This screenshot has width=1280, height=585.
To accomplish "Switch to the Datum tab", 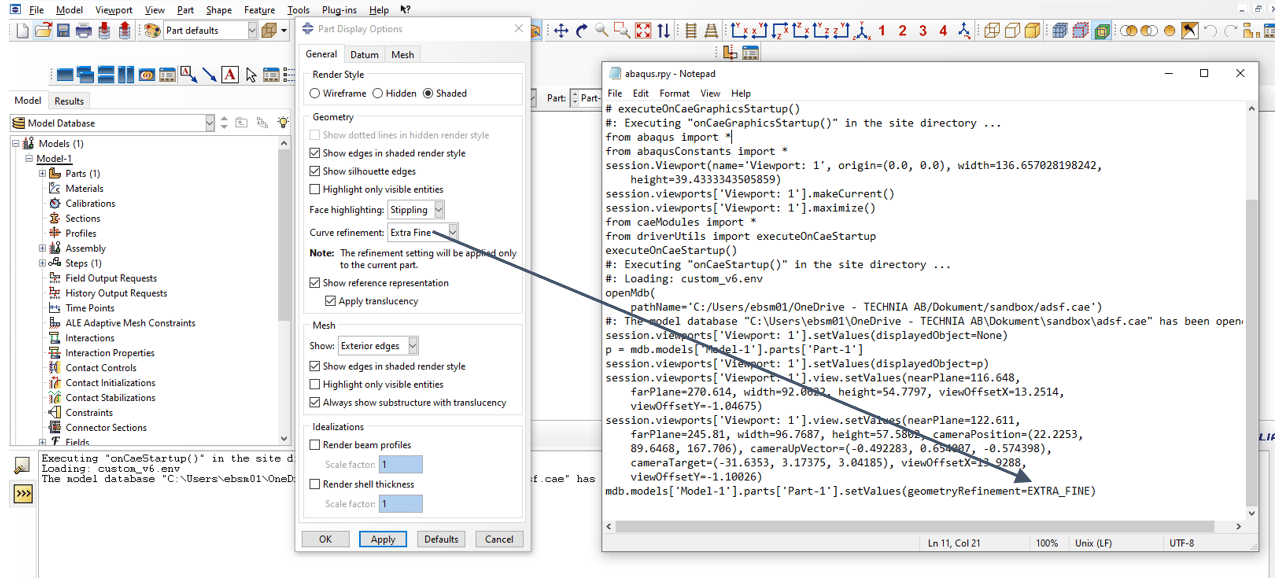I will pyautogui.click(x=364, y=53).
